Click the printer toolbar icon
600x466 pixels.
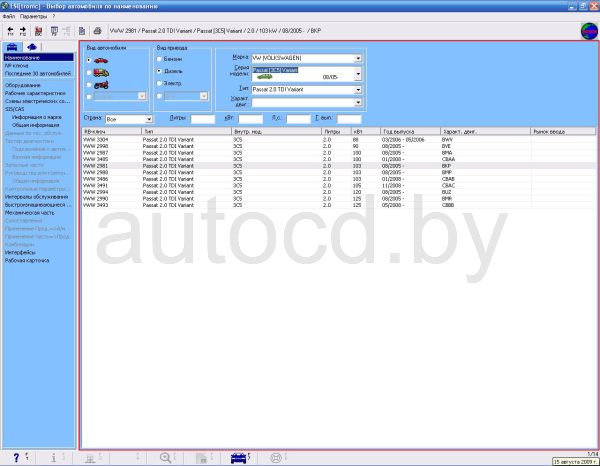click(98, 31)
